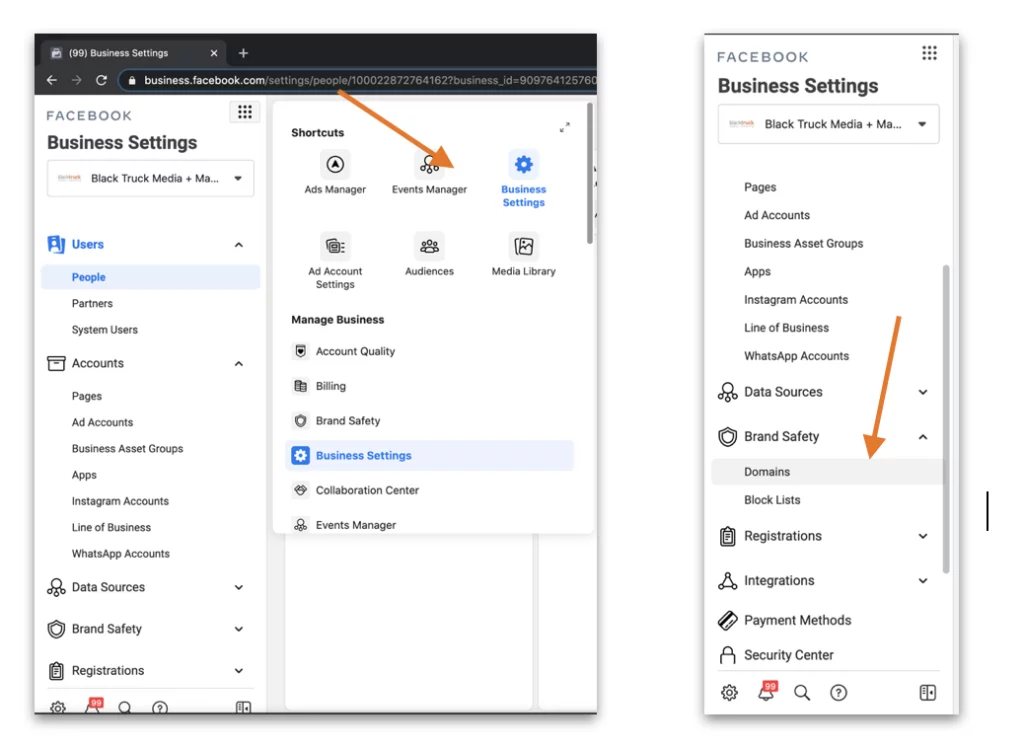Screen dimensions: 1024x748
Task: Select Partners under Users
Action: pos(92,304)
